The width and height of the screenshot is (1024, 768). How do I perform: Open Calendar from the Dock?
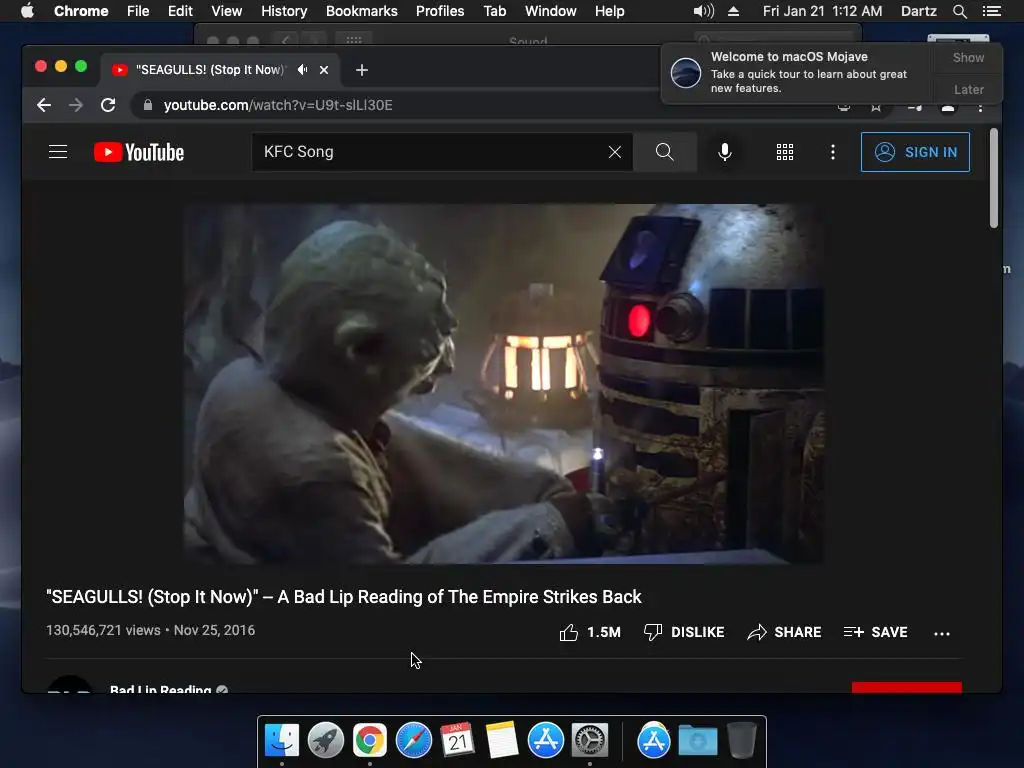(x=457, y=740)
